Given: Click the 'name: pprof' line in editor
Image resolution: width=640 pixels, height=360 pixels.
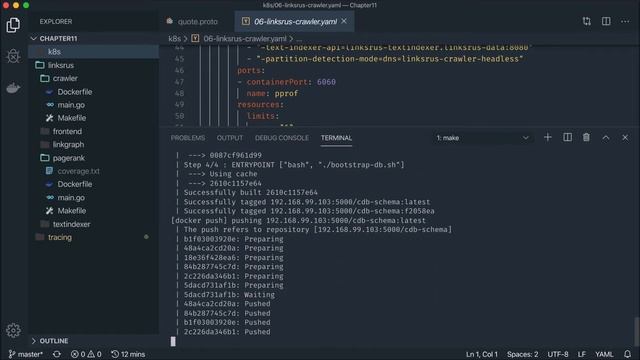Looking at the screenshot, I should 272,93.
